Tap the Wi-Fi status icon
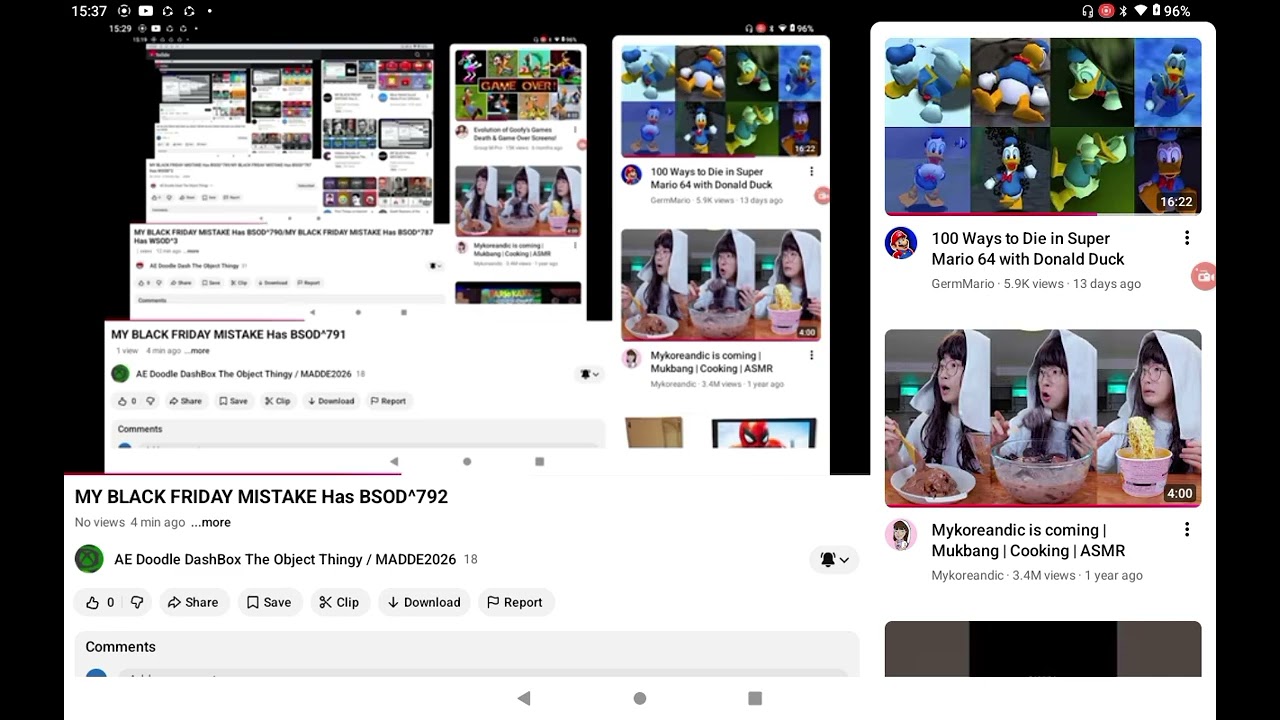Screen dimensions: 1280x720 click(x=1140, y=11)
